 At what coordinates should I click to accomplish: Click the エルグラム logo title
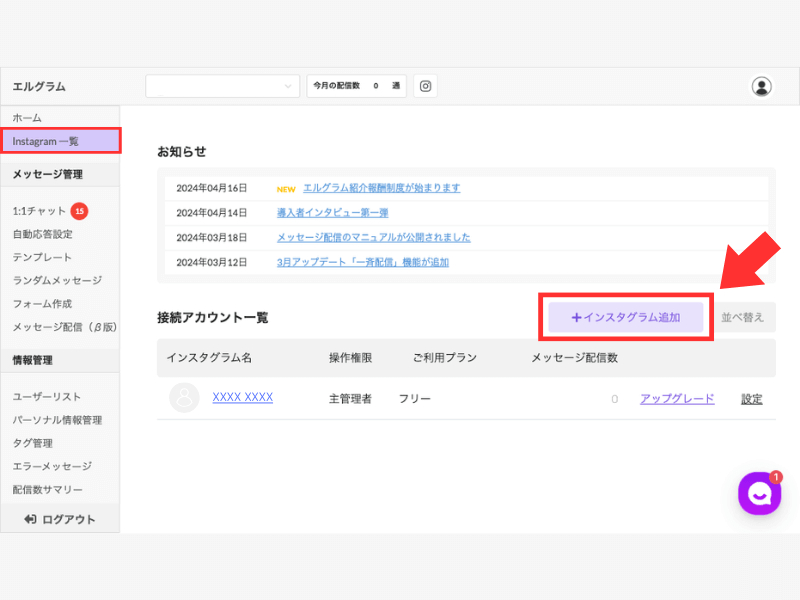pyautogui.click(x=39, y=87)
